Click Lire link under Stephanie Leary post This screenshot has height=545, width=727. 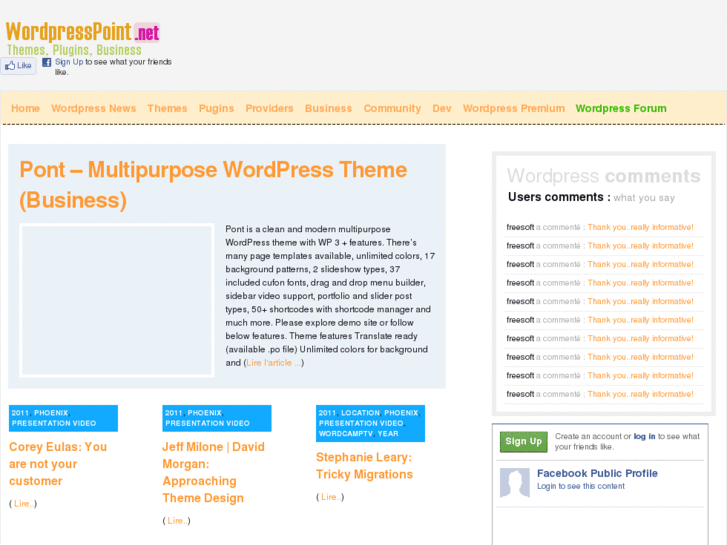[x=330, y=497]
